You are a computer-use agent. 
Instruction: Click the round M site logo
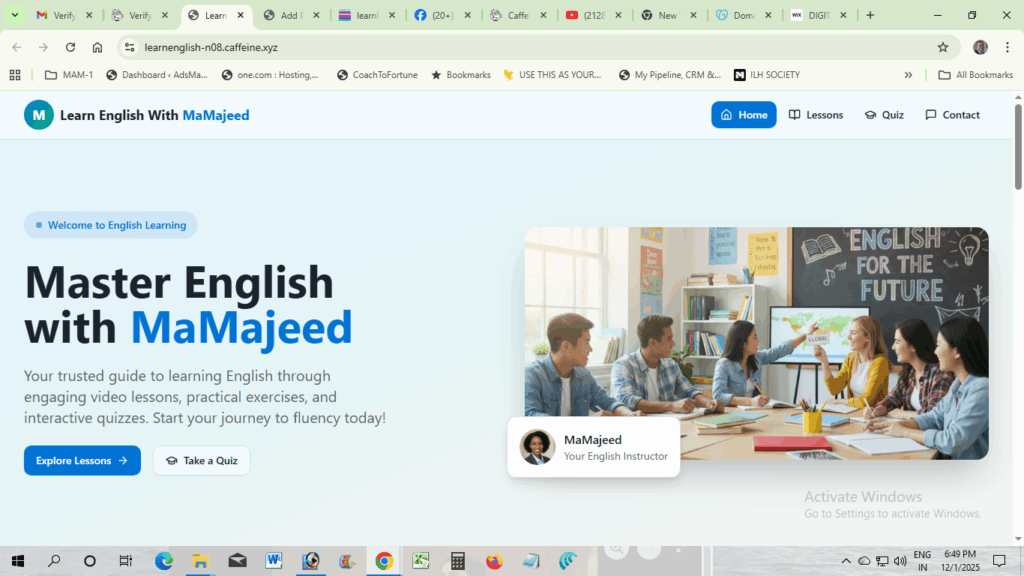(x=39, y=115)
